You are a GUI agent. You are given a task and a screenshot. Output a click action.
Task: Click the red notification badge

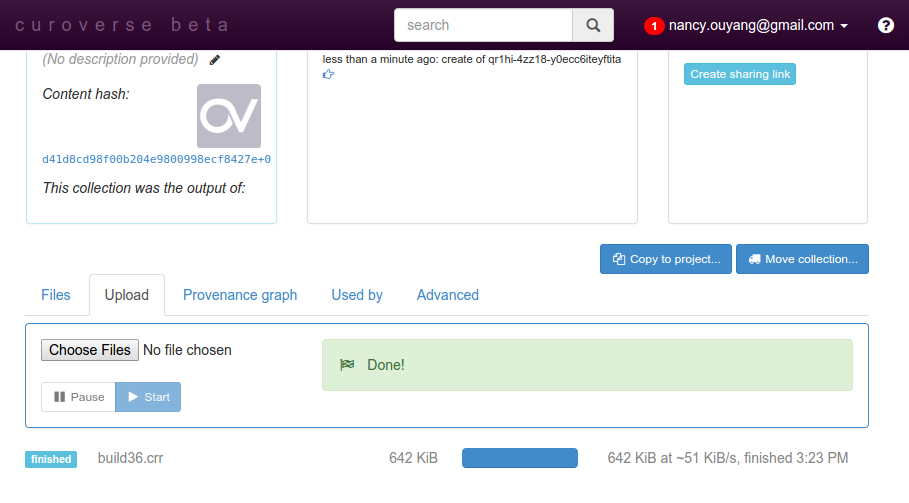(x=654, y=25)
